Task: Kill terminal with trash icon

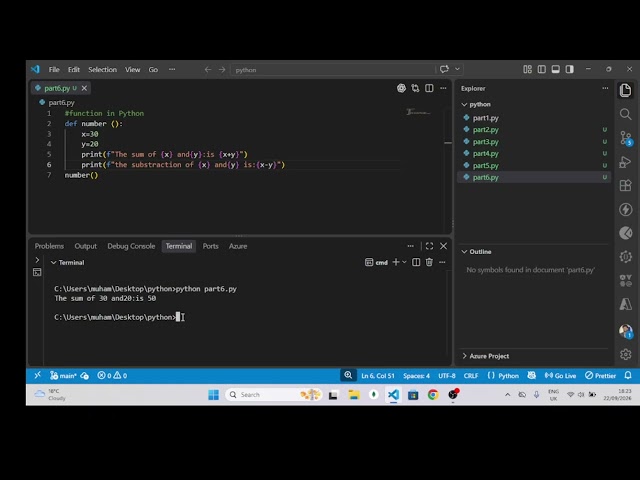Action: coord(429,262)
